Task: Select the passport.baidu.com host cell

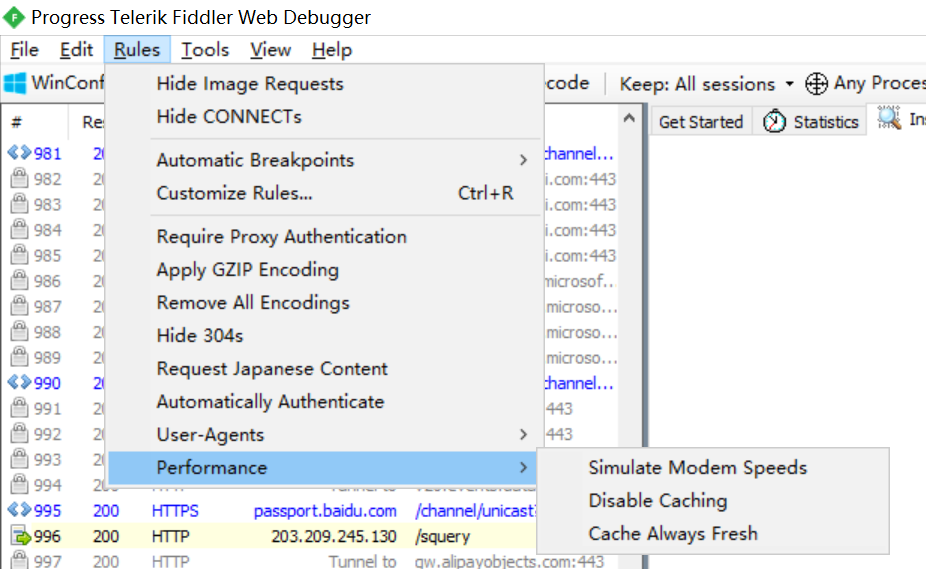Action: pos(325,511)
